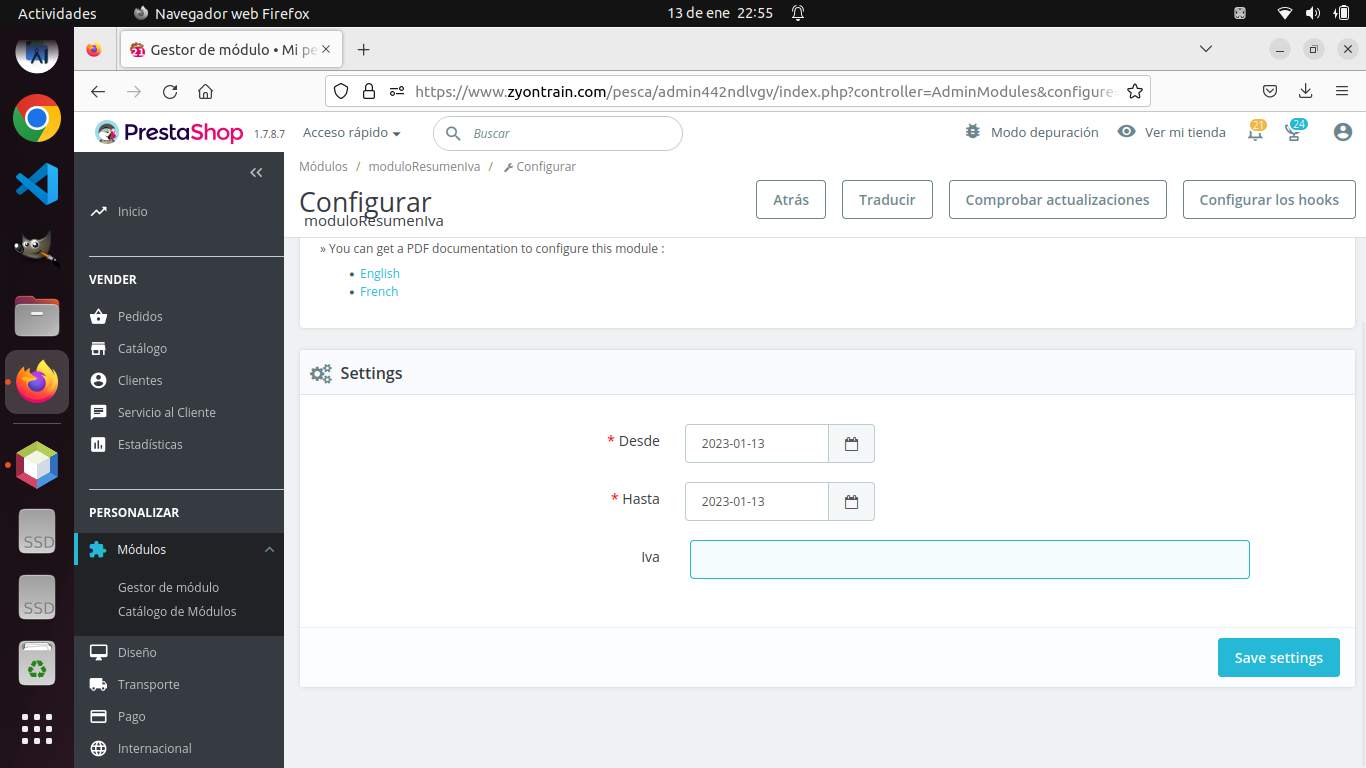
Task: Collapse the sidebar with double chevron
Action: (x=256, y=173)
